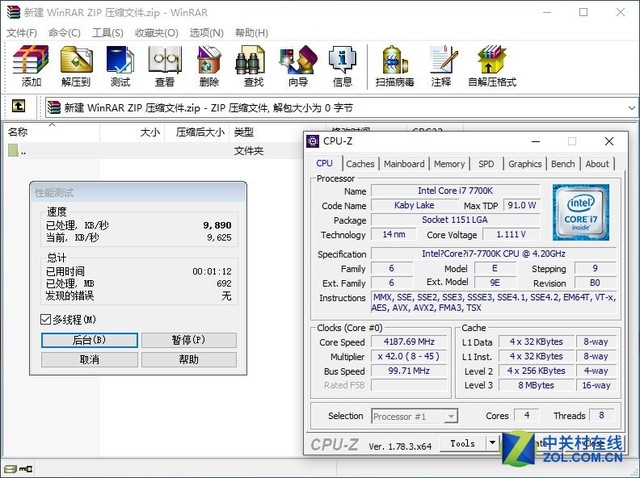Click the Code Name value Kaby Lake
The width and height of the screenshot is (640, 478).
414,205
